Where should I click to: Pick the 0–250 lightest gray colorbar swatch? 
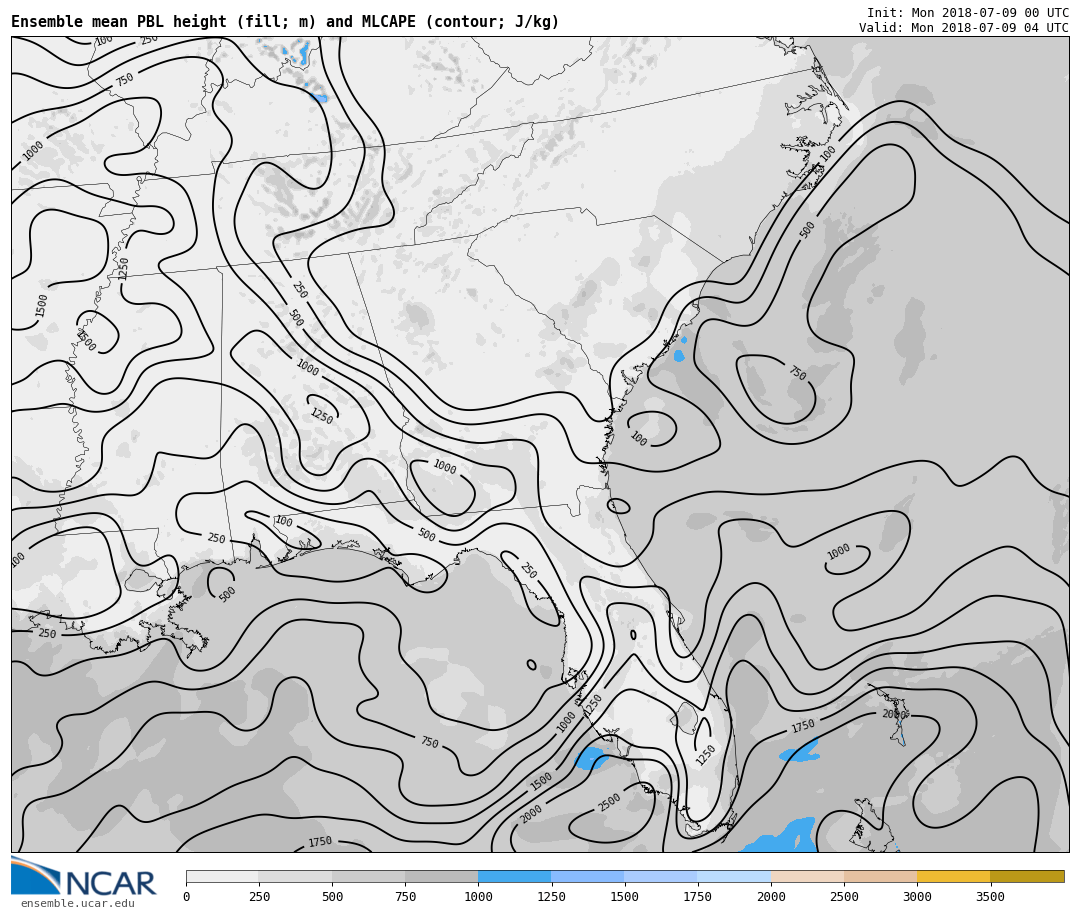coord(222,876)
